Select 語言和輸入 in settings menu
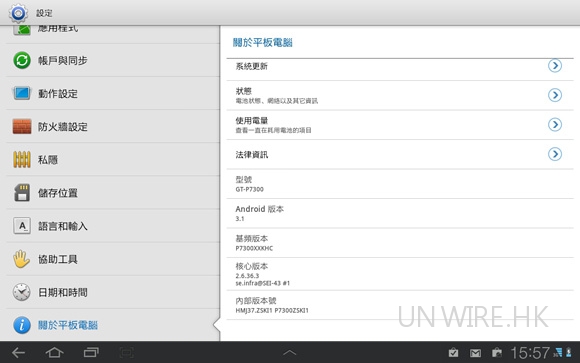This screenshot has width=580, height=363. 113,226
